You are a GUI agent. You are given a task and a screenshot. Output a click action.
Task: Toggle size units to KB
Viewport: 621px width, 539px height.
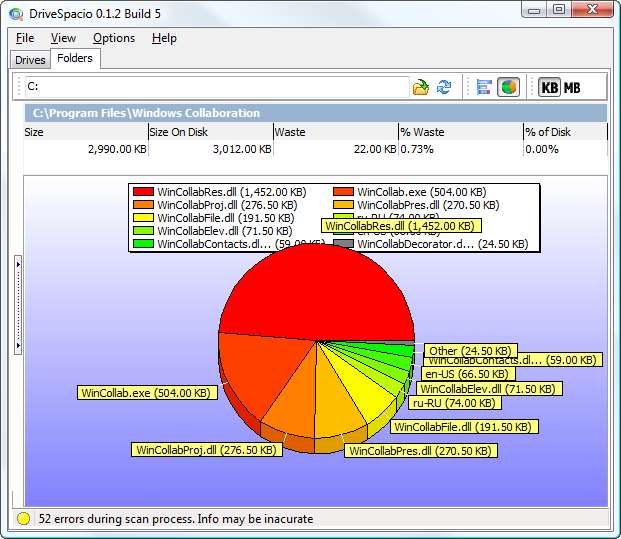(550, 87)
